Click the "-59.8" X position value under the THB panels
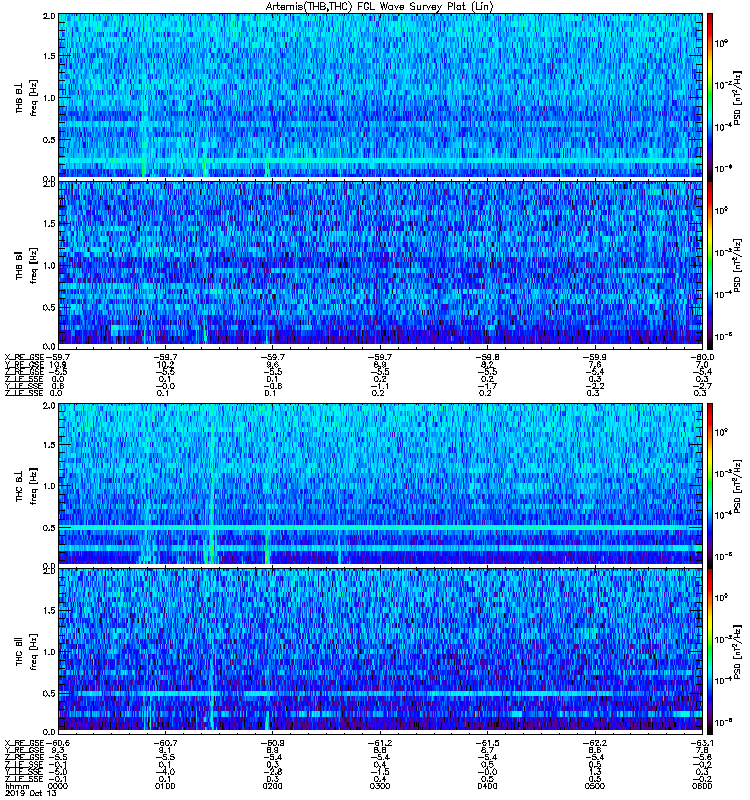750x800 pixels. [487, 357]
